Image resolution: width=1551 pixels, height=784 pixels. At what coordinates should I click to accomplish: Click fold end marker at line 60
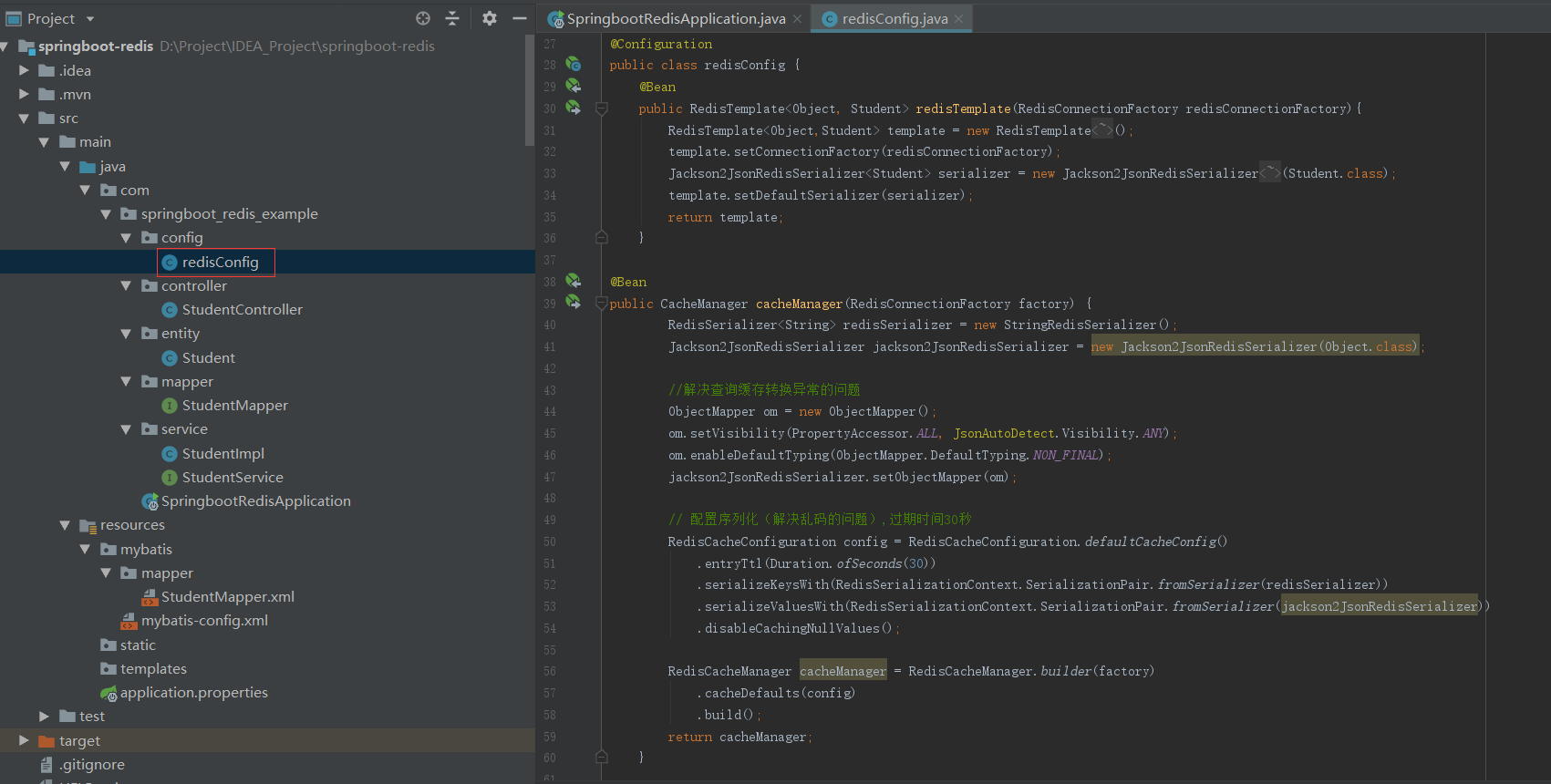[602, 757]
